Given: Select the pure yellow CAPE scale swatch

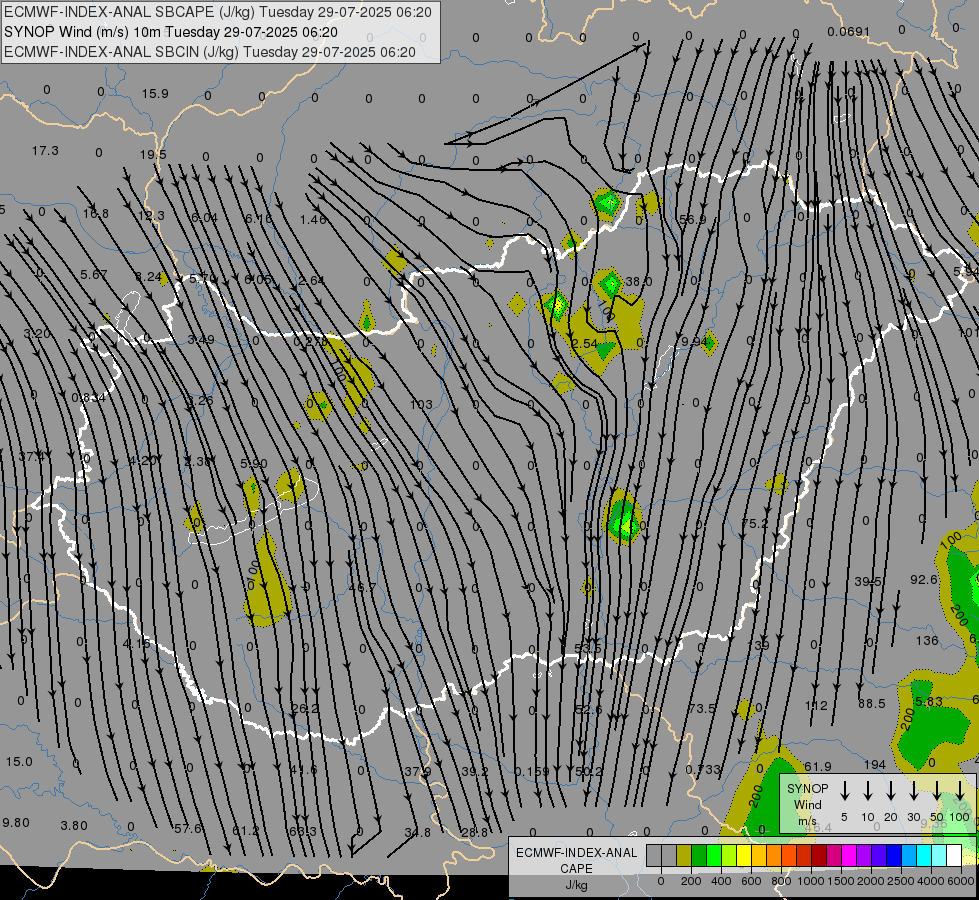Looking at the screenshot, I should coord(744,856).
